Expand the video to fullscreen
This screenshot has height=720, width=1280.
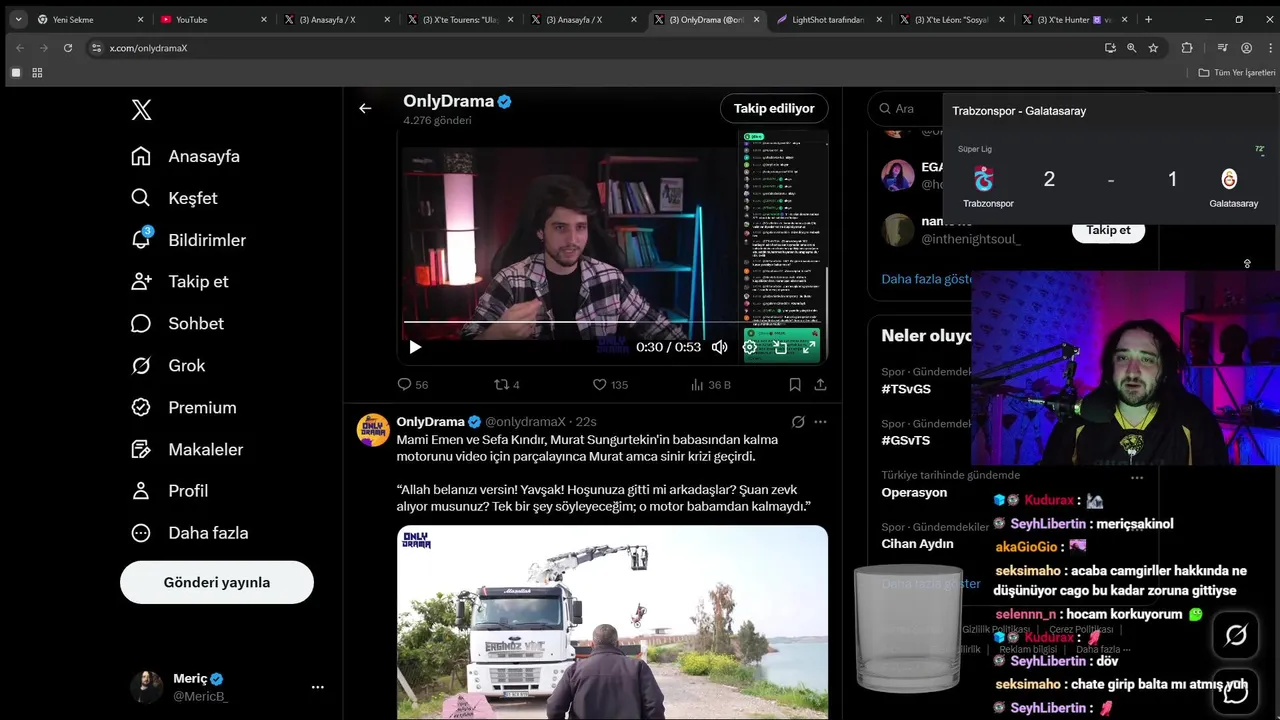(x=810, y=347)
